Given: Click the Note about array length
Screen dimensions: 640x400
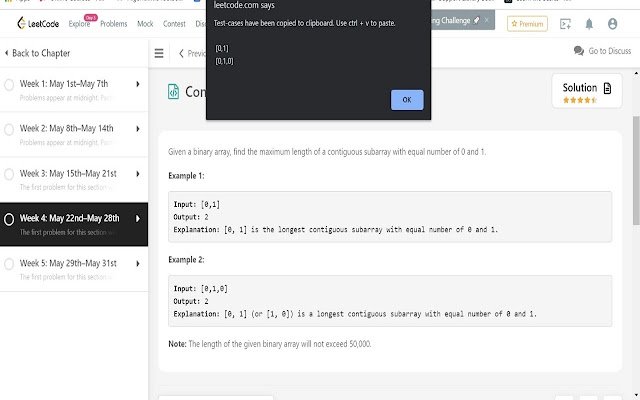Looking at the screenshot, I should [270, 344].
